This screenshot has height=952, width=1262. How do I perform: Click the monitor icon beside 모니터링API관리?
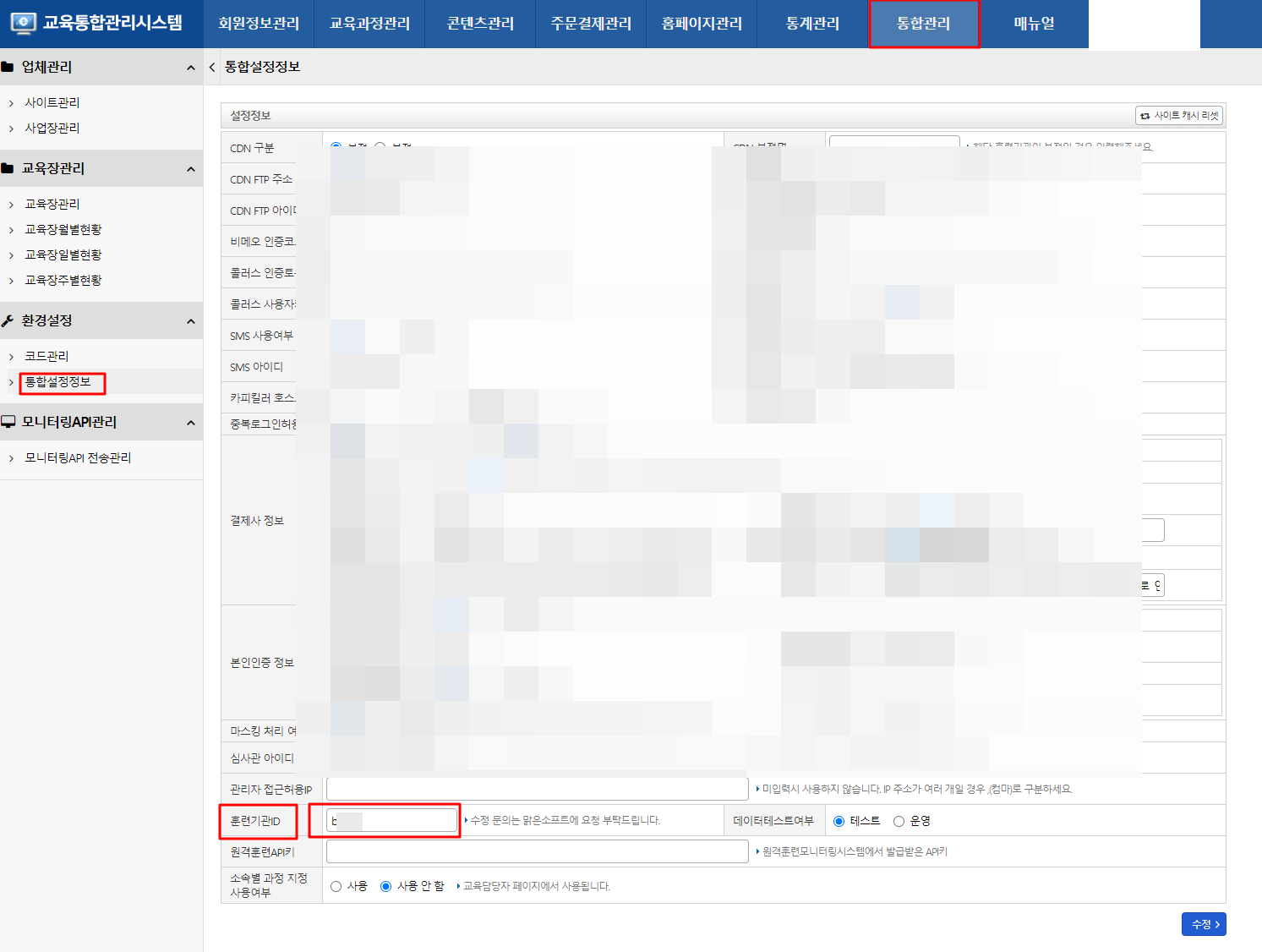pos(8,421)
